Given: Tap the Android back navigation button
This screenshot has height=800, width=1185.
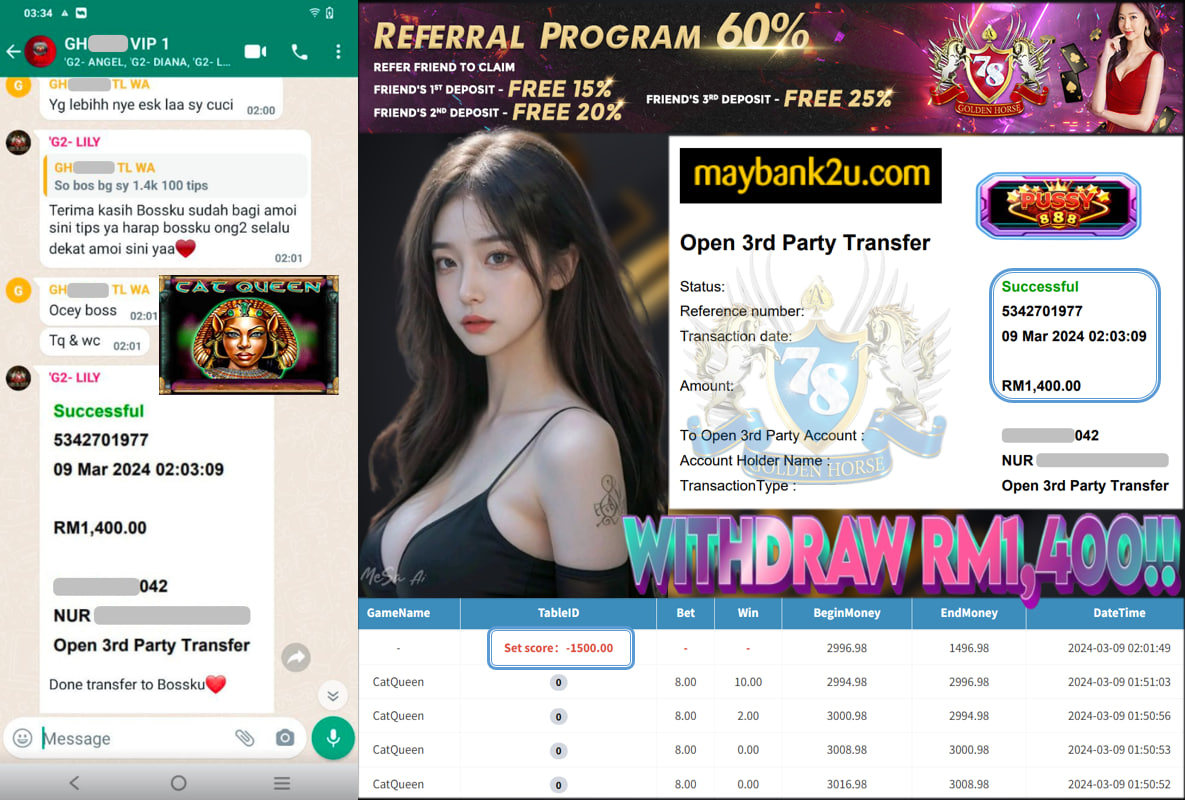Looking at the screenshot, I should (74, 783).
